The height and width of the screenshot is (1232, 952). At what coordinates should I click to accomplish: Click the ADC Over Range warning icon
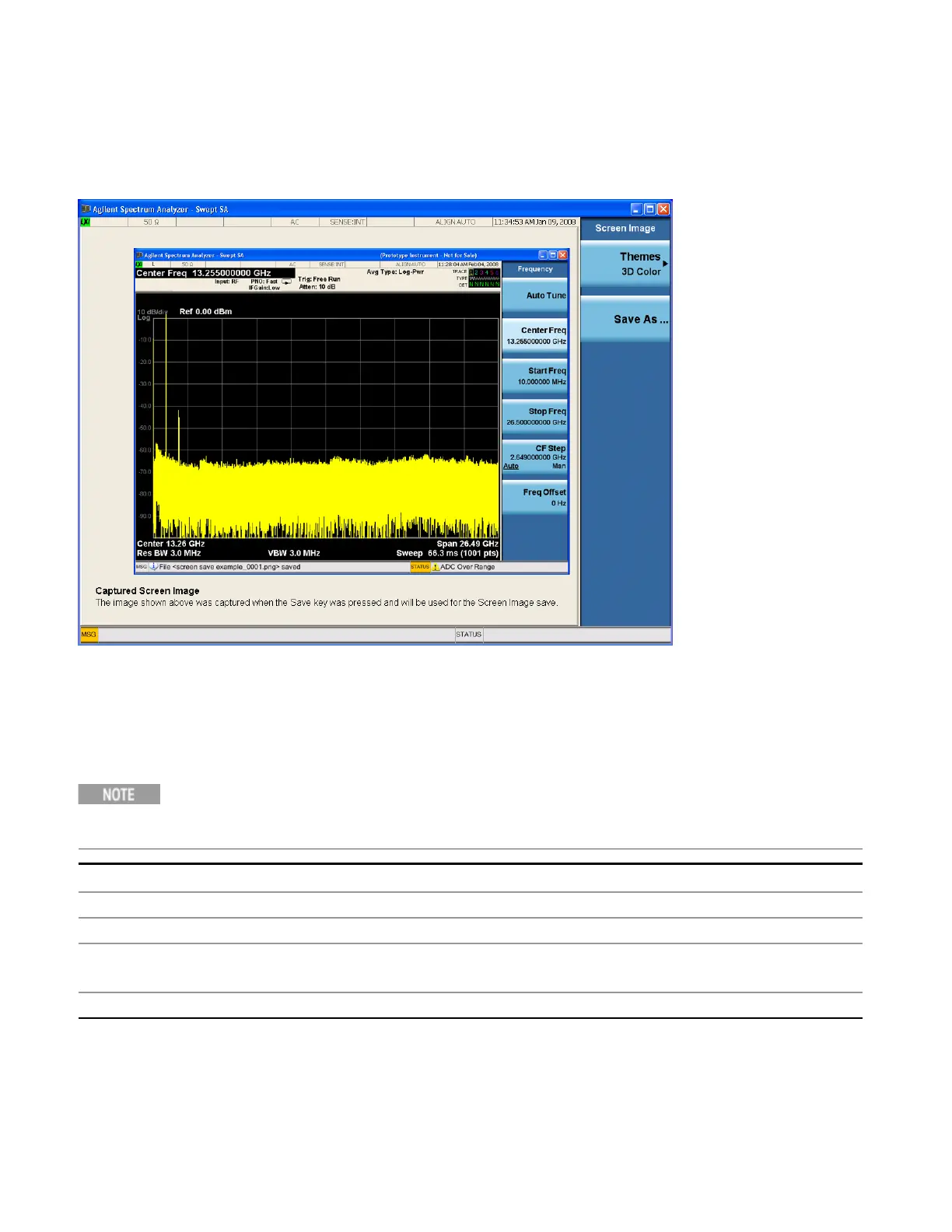(x=436, y=567)
